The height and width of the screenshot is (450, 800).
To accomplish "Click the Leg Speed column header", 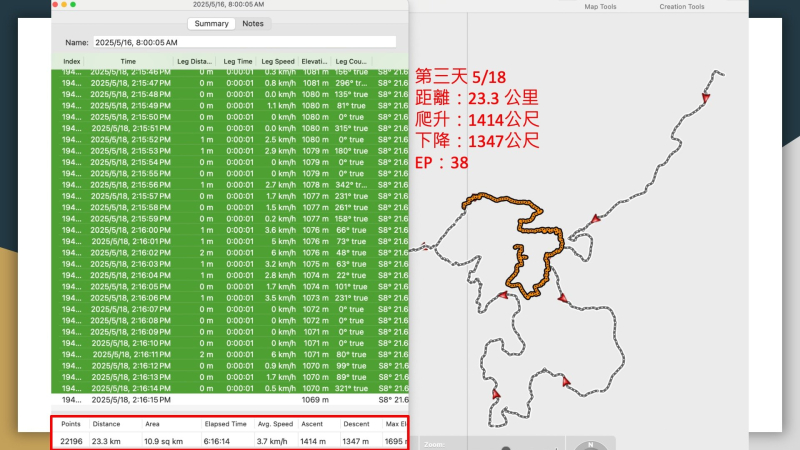I will tap(277, 61).
